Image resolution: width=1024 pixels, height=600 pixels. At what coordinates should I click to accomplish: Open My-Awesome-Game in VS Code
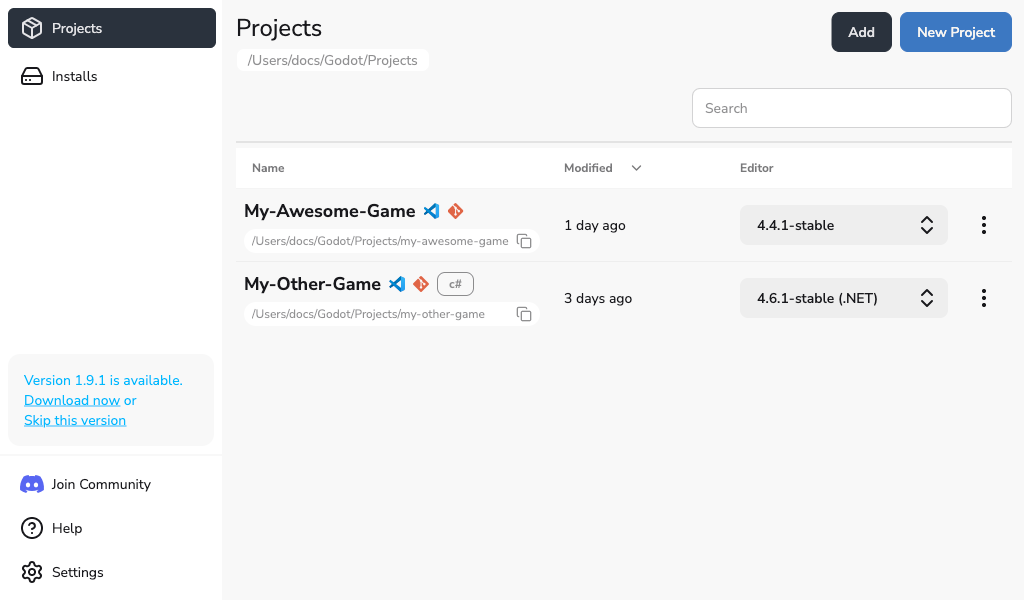click(431, 211)
